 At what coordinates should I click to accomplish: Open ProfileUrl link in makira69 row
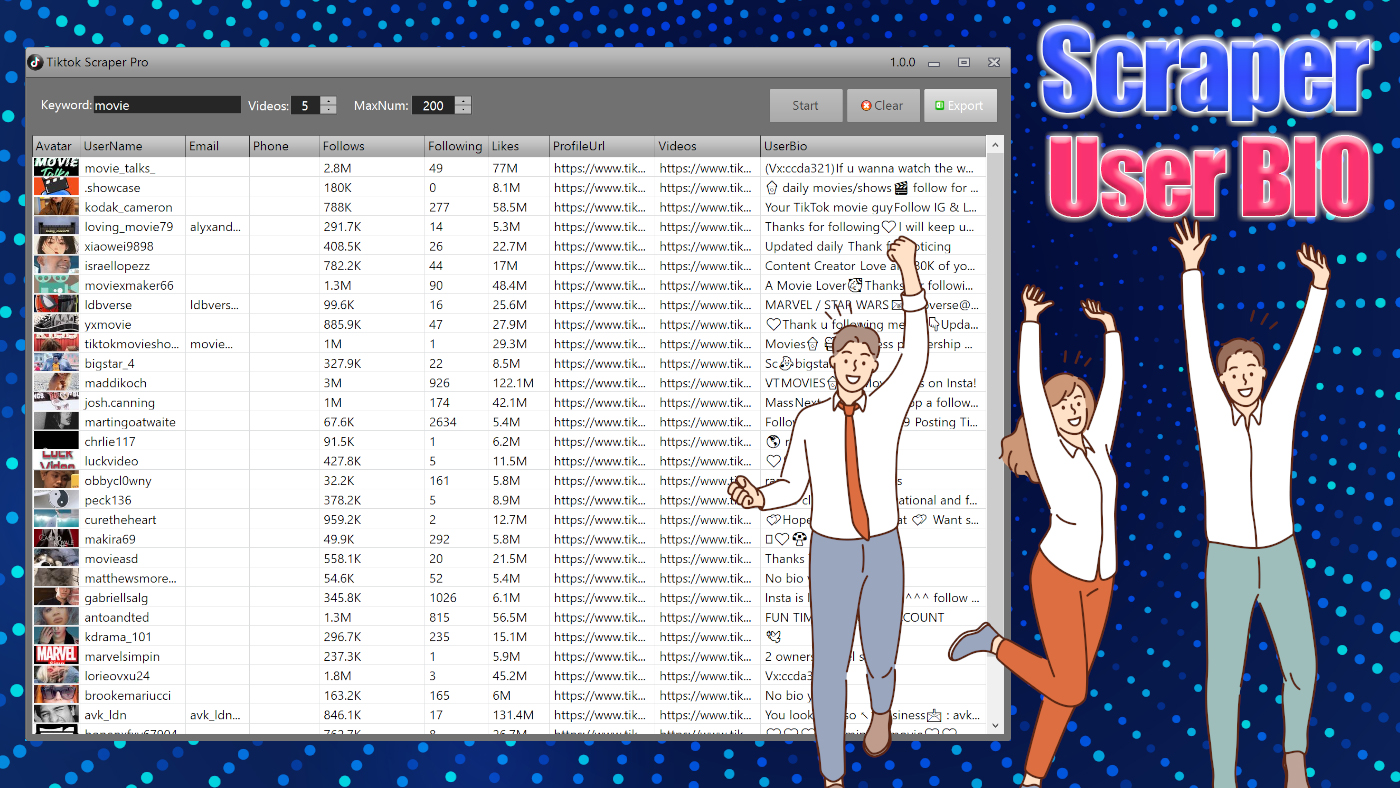pos(600,539)
